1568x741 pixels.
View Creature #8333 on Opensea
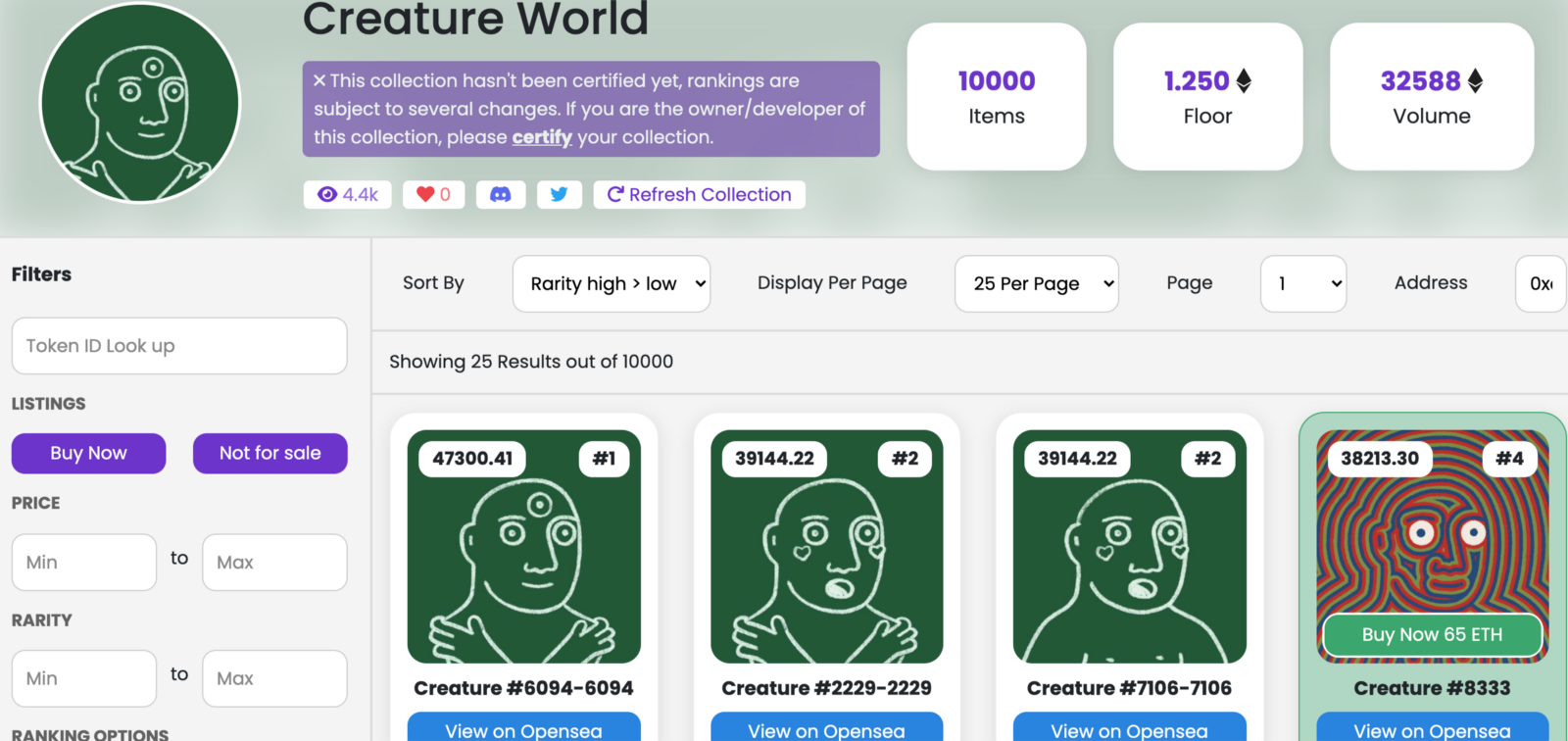point(1433,727)
